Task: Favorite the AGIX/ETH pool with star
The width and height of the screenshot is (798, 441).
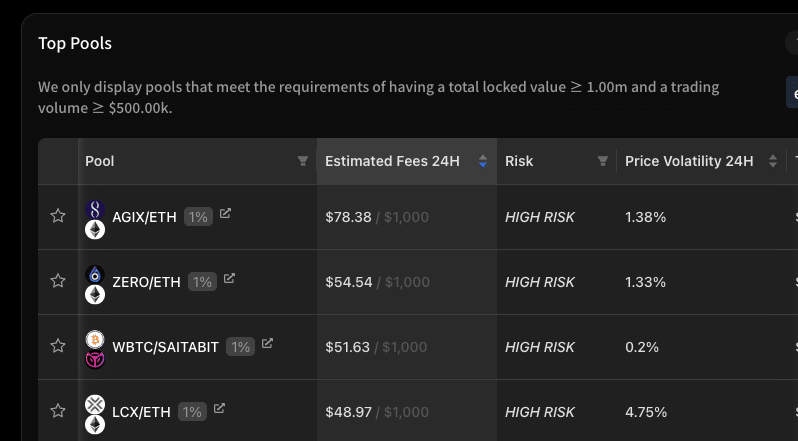Action: click(x=58, y=216)
